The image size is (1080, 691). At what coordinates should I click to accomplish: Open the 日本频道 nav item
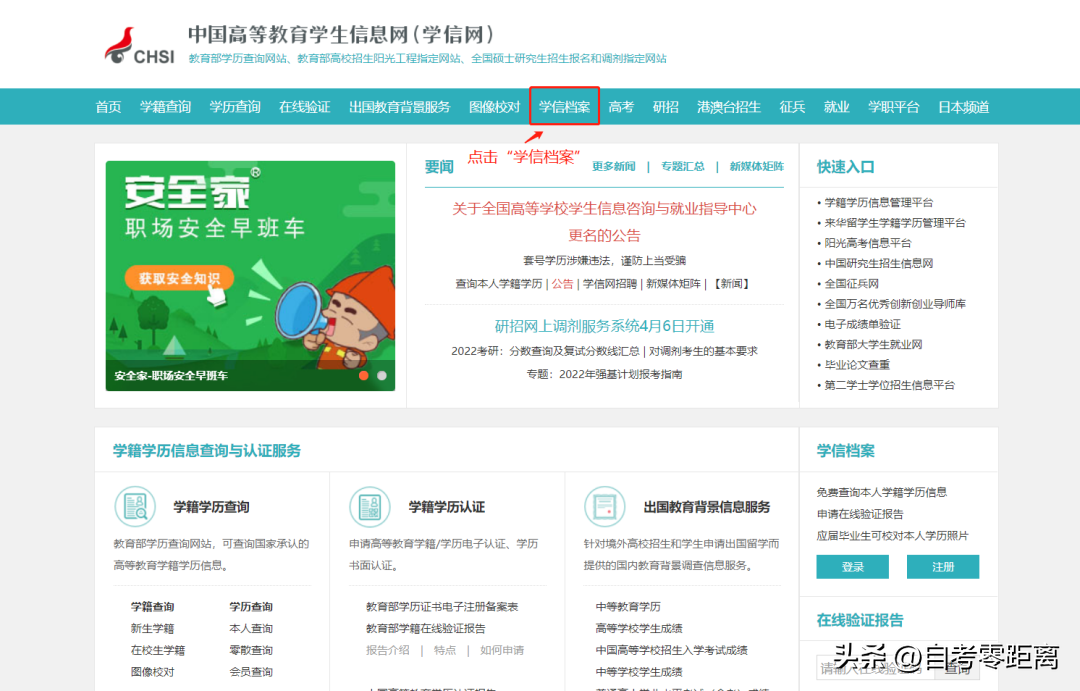[964, 107]
